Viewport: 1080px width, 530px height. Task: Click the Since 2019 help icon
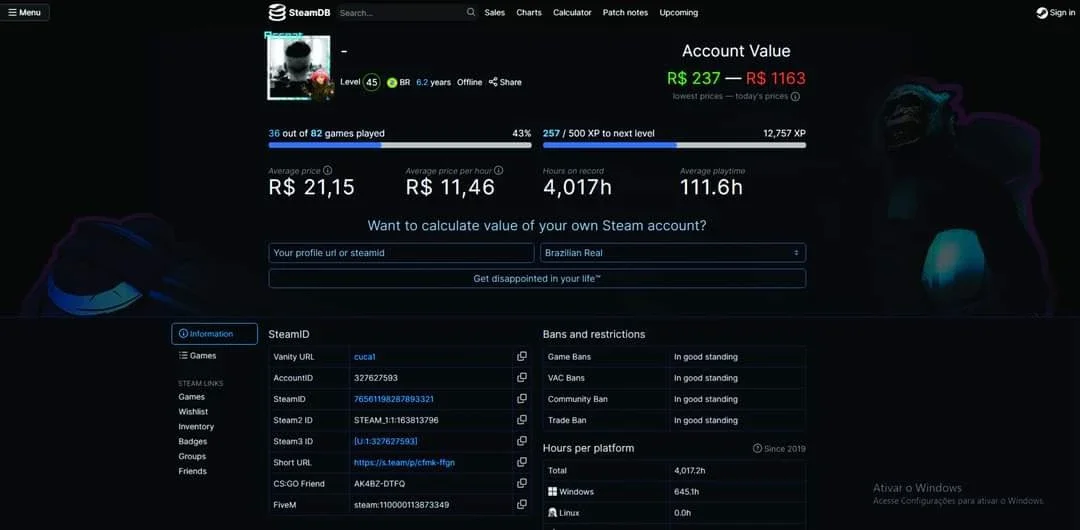click(758, 449)
